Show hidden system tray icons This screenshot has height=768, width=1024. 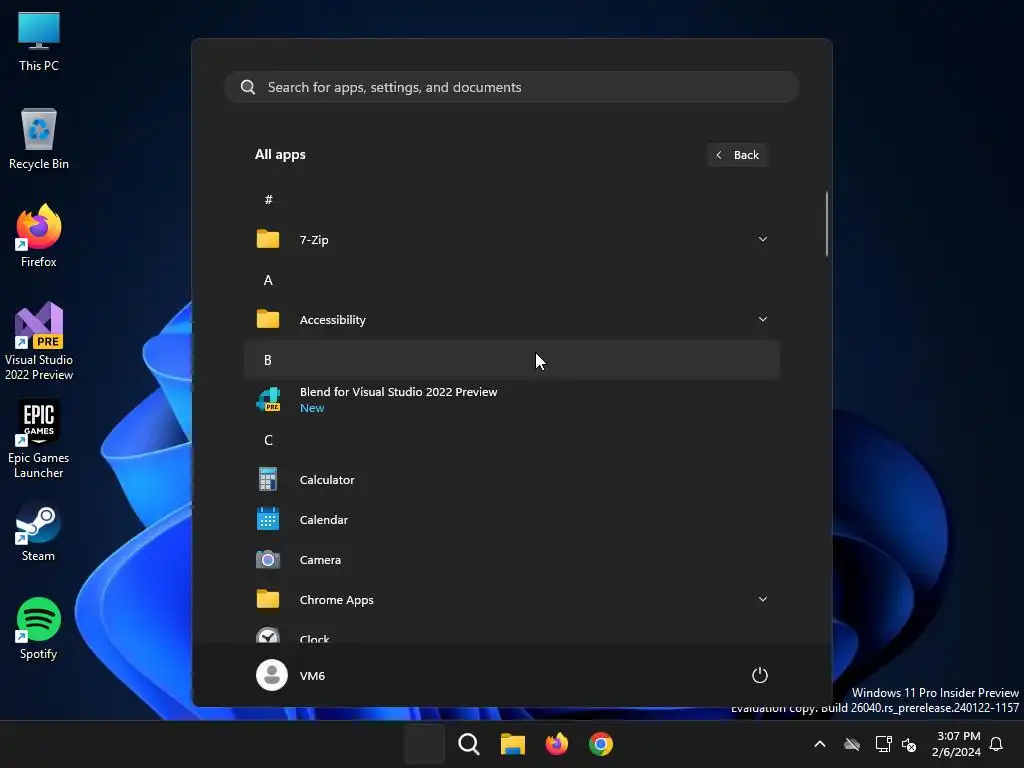pyautogui.click(x=820, y=744)
